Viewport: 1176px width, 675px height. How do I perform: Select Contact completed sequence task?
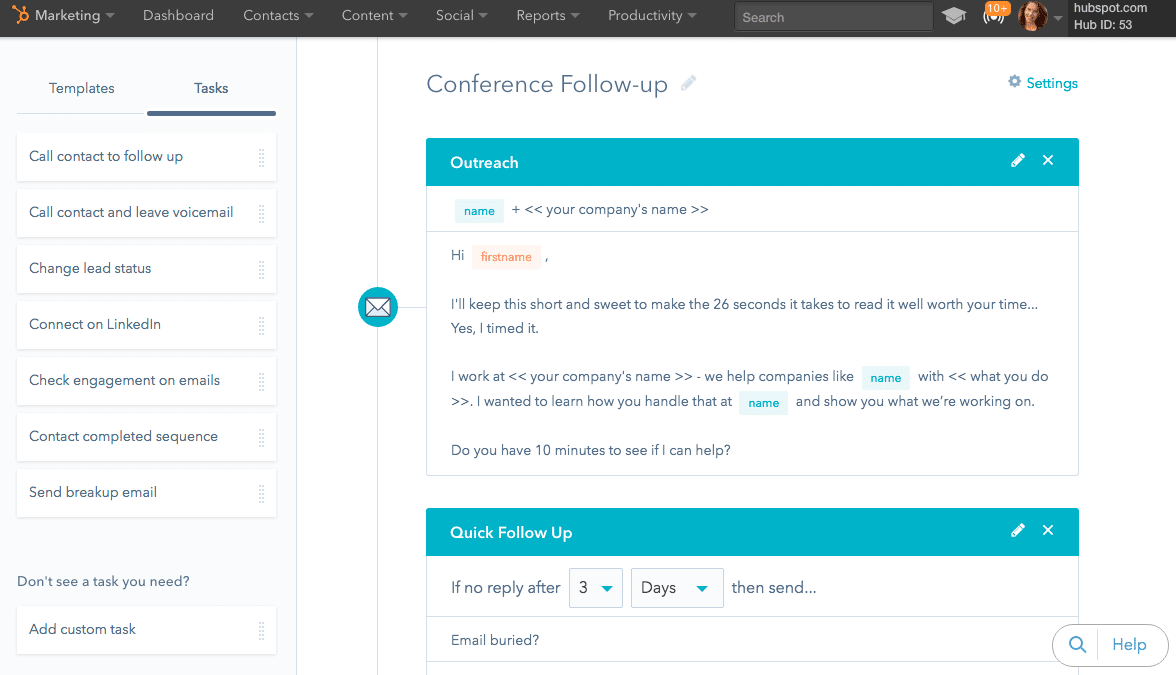(x=146, y=436)
